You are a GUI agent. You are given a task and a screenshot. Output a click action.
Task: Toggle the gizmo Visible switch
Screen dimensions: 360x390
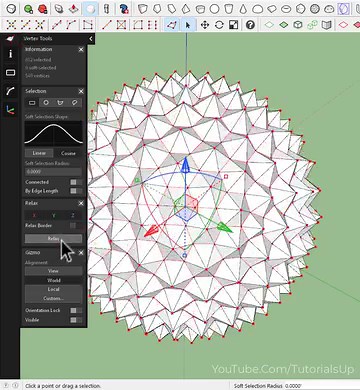(x=76, y=320)
